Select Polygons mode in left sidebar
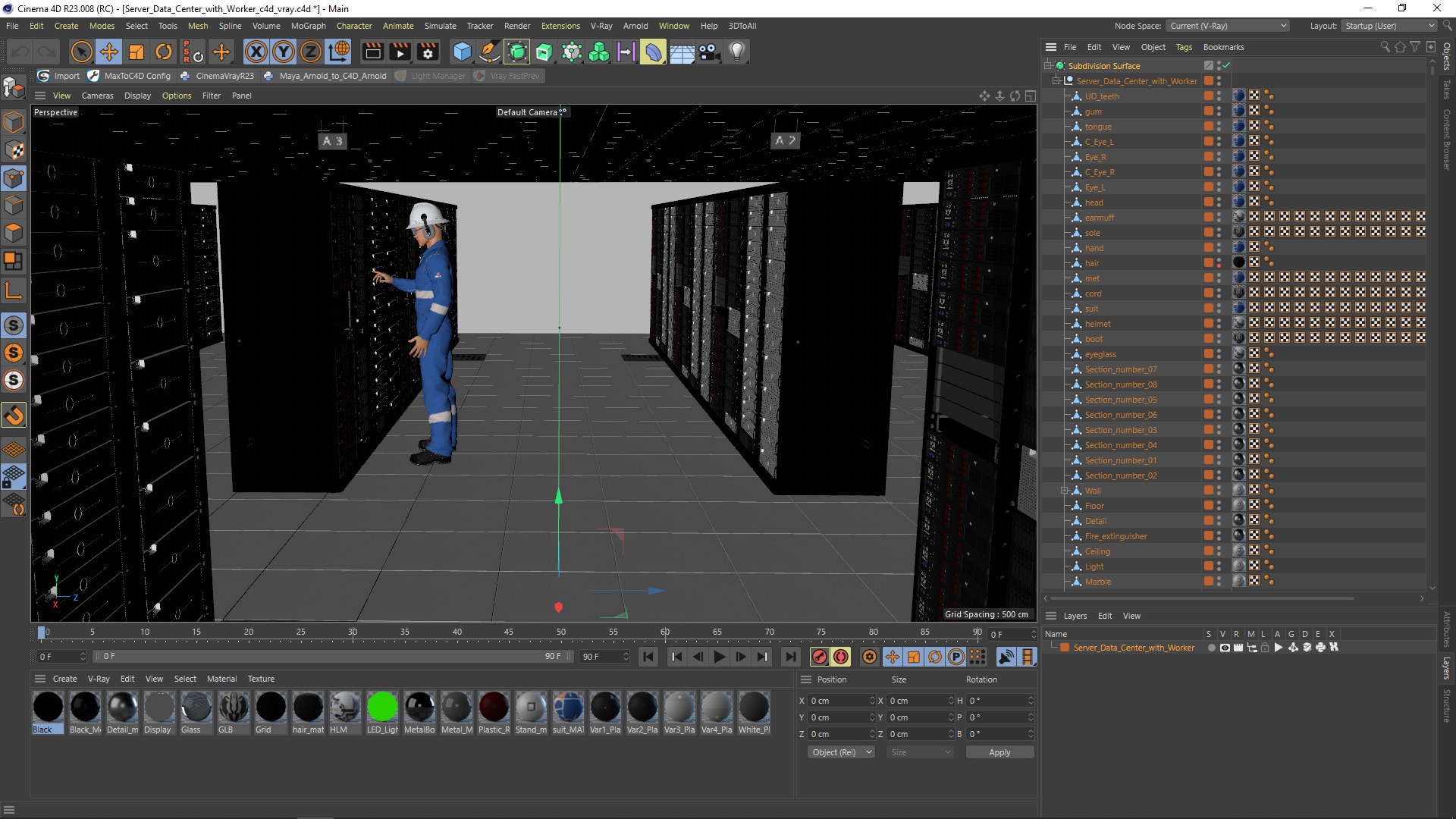 click(14, 232)
